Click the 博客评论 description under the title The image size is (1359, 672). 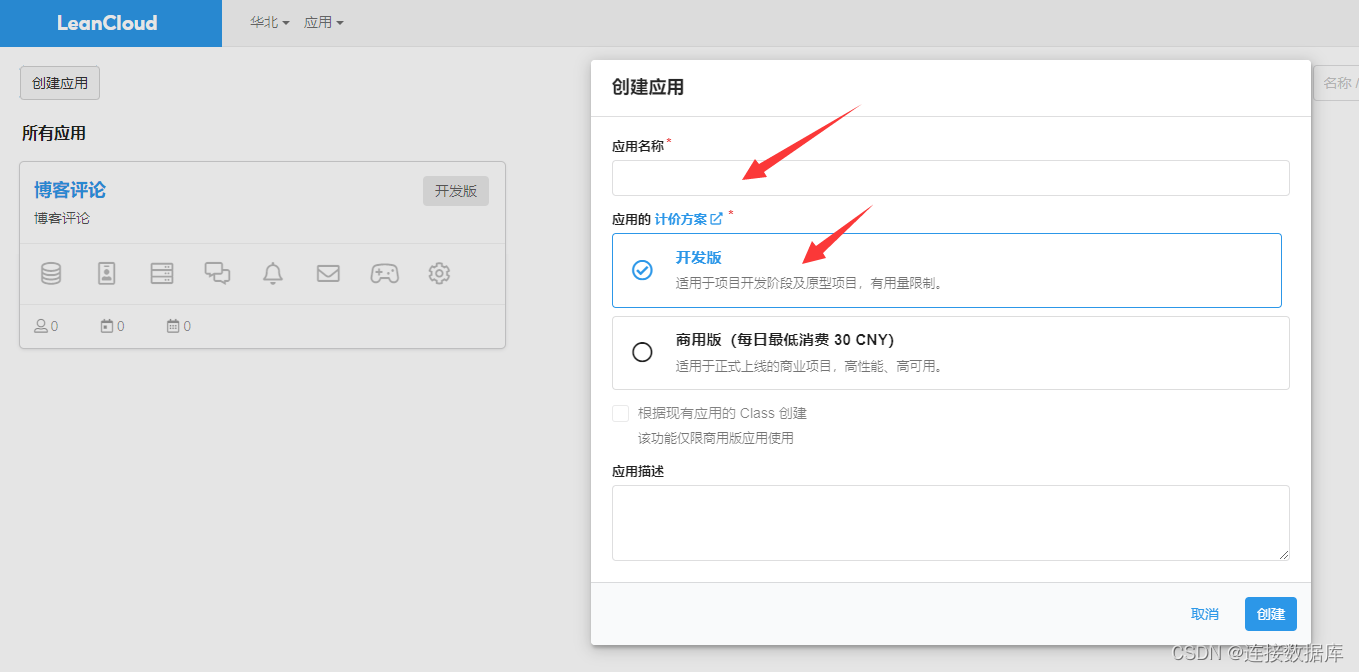click(x=62, y=218)
